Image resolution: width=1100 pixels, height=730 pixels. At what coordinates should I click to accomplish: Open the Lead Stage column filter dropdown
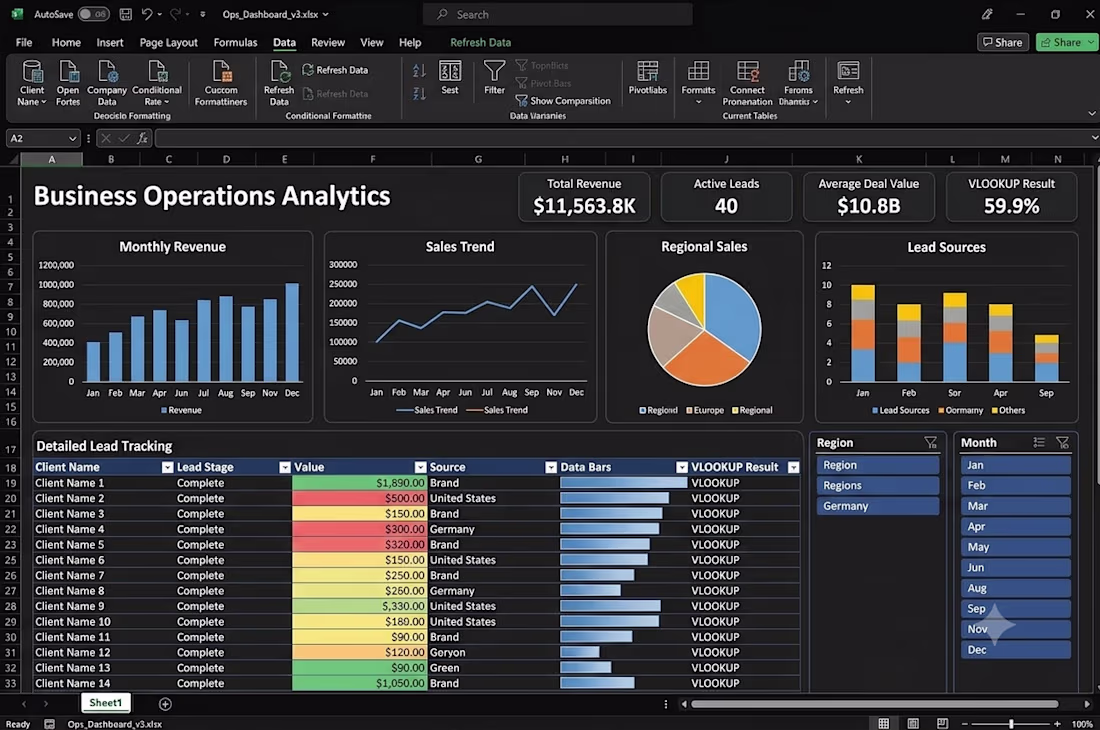pyautogui.click(x=285, y=467)
